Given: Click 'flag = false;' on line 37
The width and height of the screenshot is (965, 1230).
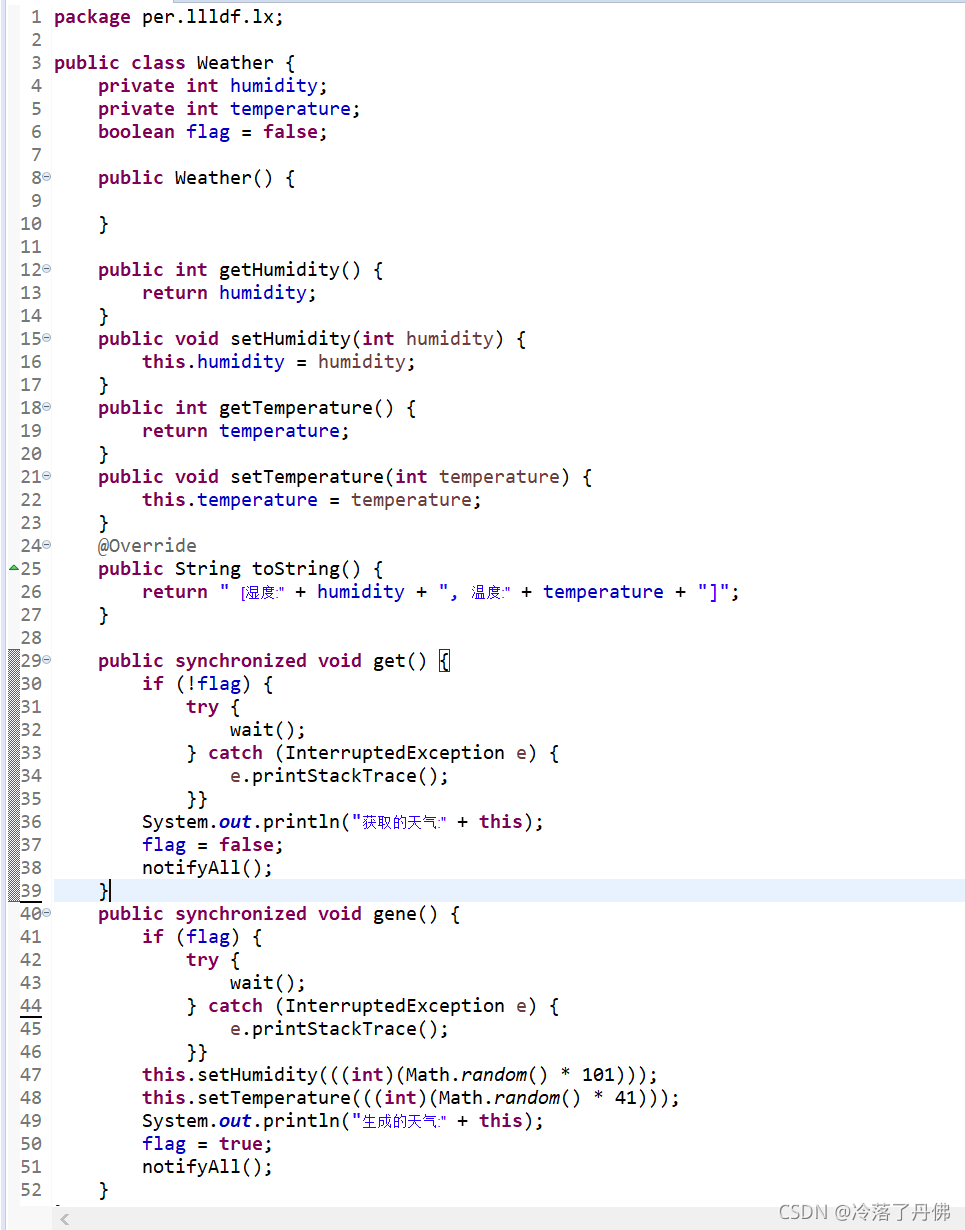Looking at the screenshot, I should click(x=213, y=845).
